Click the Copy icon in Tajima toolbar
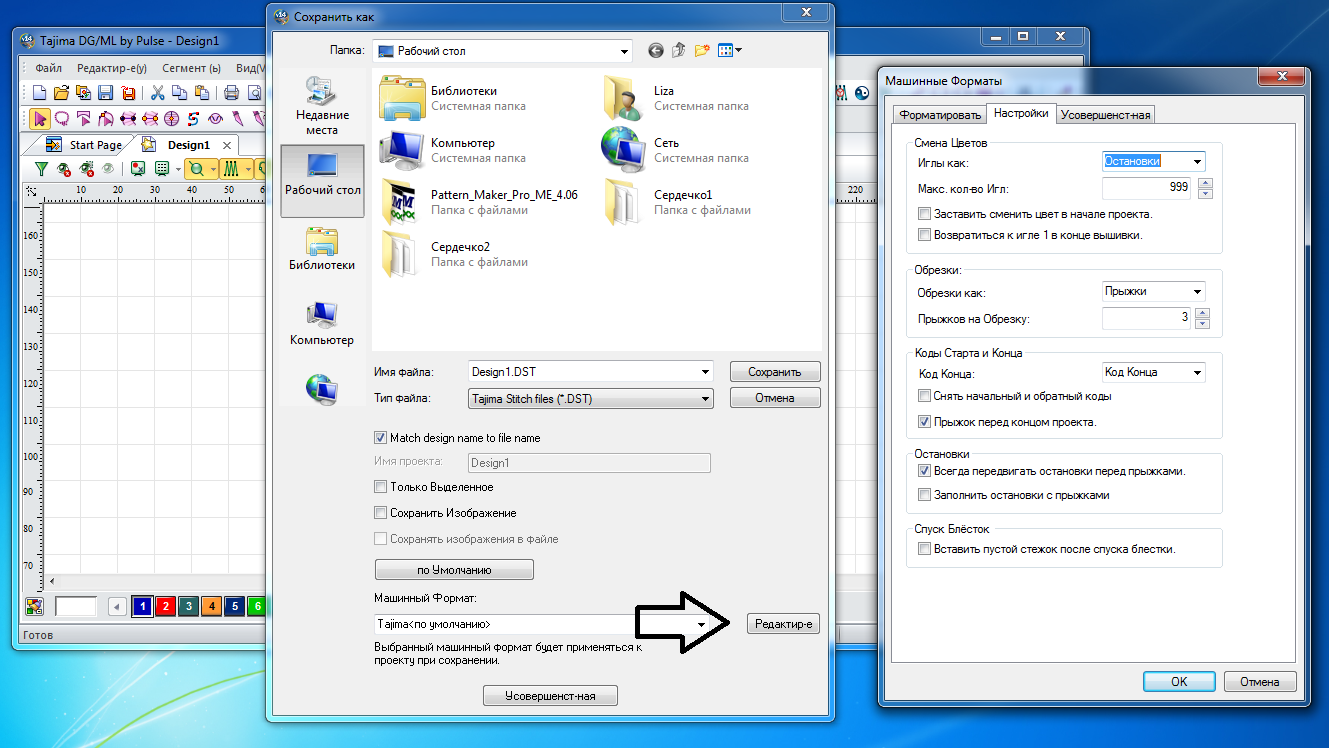This screenshot has height=748, width=1329. (x=179, y=93)
